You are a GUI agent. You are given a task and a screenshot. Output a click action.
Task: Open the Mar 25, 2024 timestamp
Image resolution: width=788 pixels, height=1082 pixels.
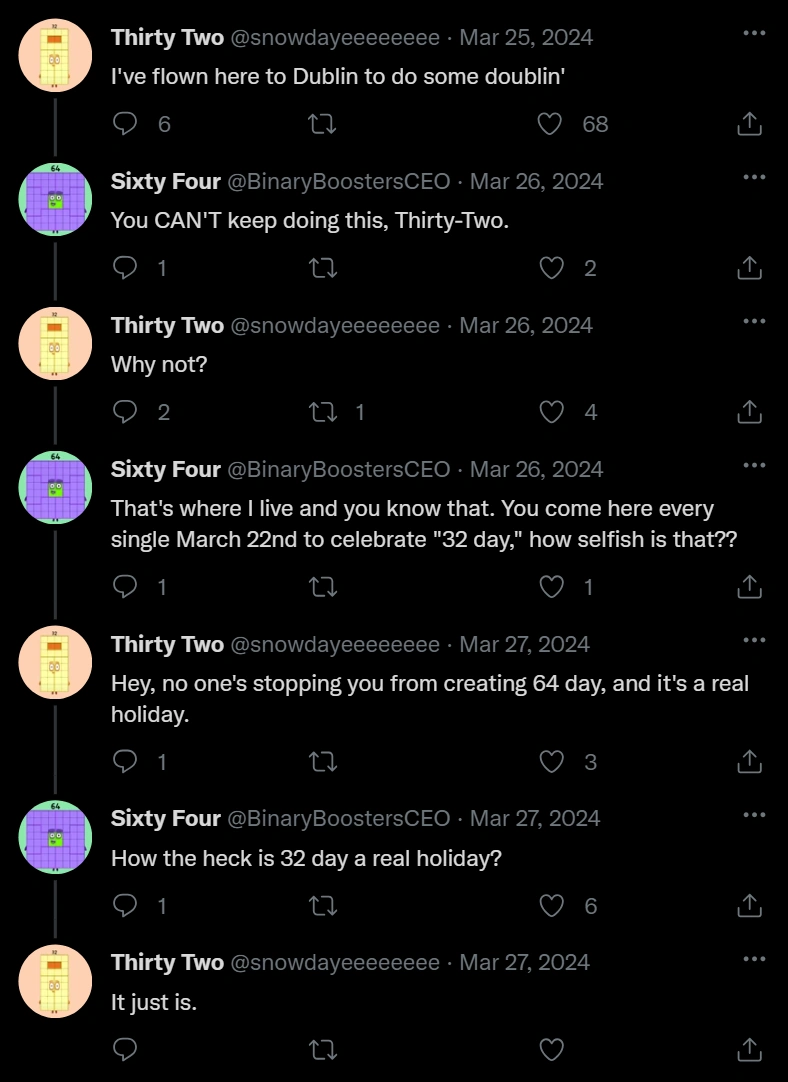(x=526, y=37)
